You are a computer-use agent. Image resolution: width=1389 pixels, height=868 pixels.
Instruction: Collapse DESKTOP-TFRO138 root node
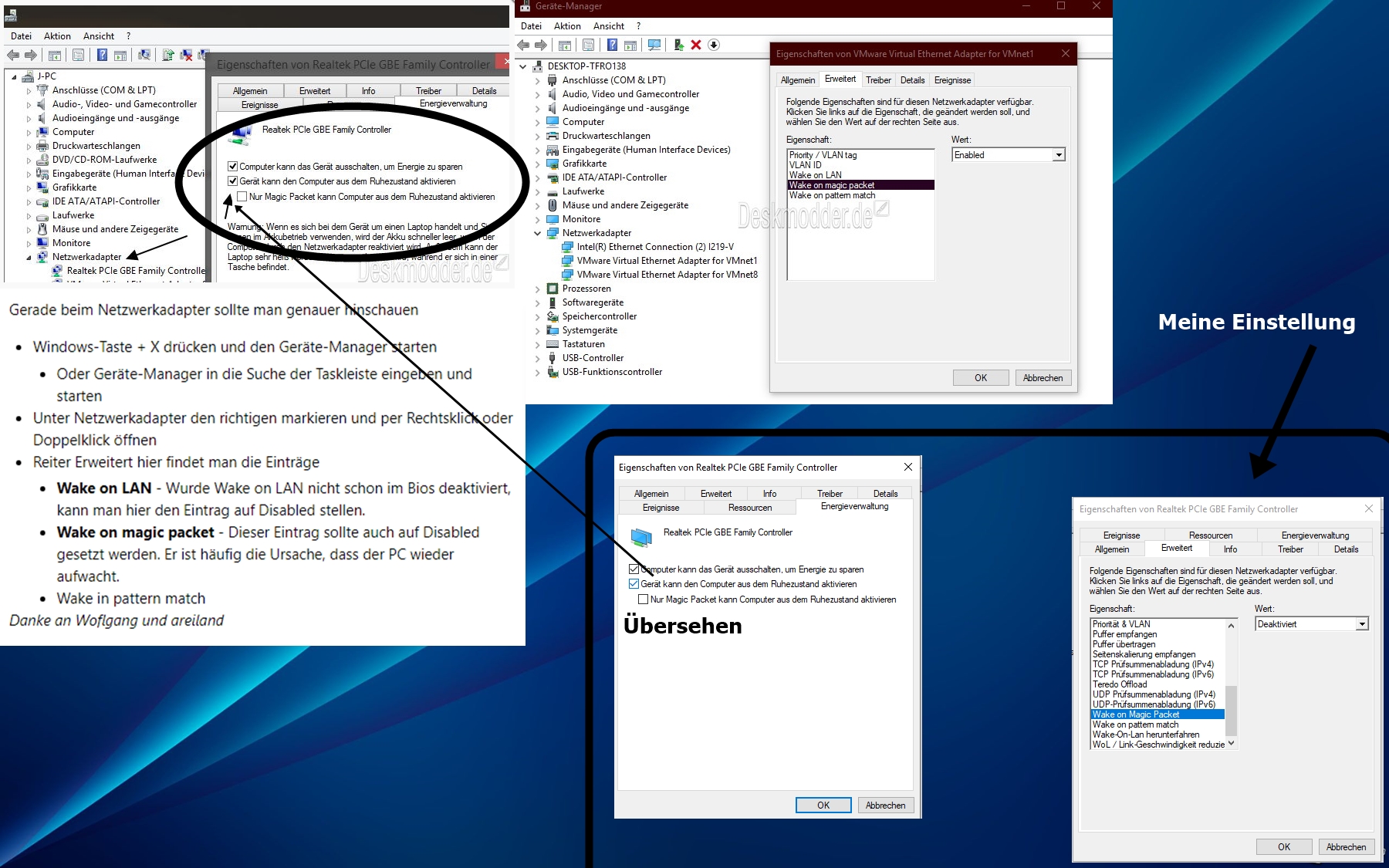pyautogui.click(x=523, y=66)
